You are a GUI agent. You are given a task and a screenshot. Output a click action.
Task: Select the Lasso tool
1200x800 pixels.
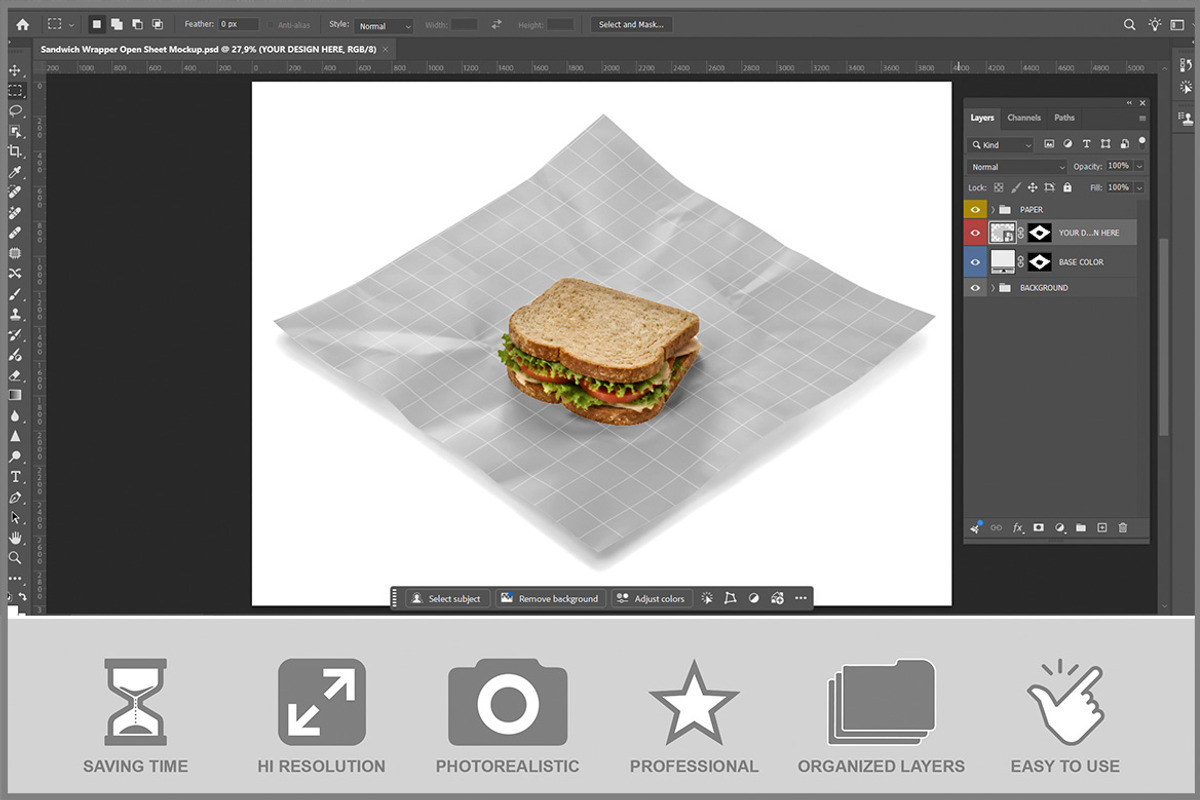coord(15,110)
